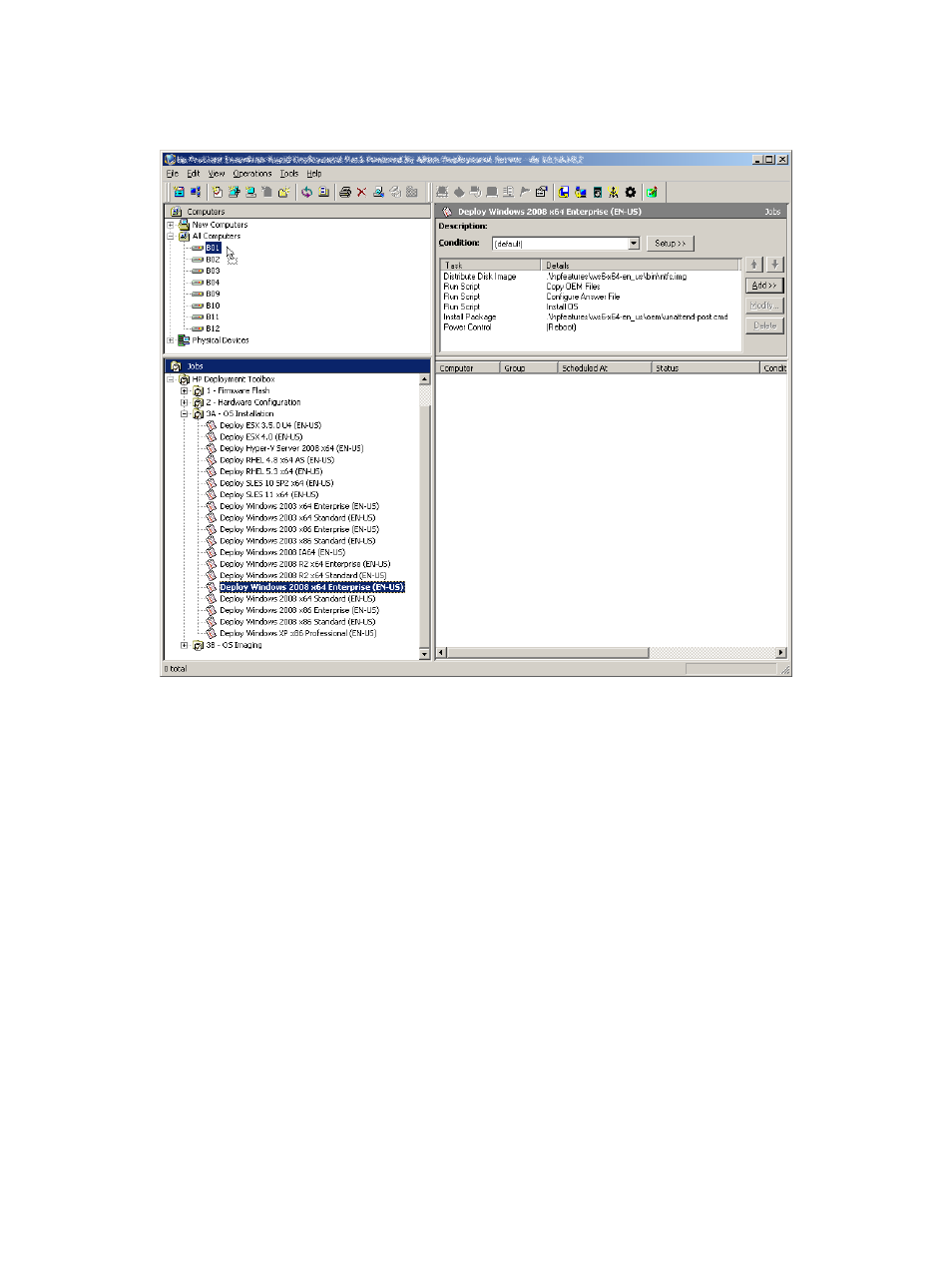The width and height of the screenshot is (952, 1268).
Task: Select Deploy Windows 2008 IA64 job
Action: tap(282, 553)
